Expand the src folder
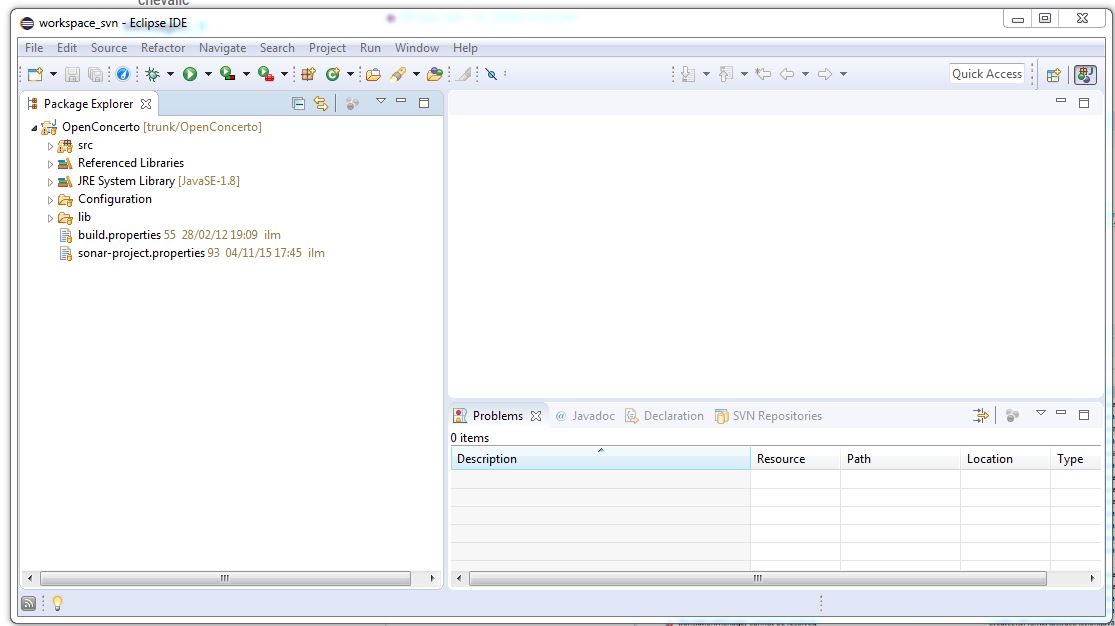1115x626 pixels. point(50,146)
